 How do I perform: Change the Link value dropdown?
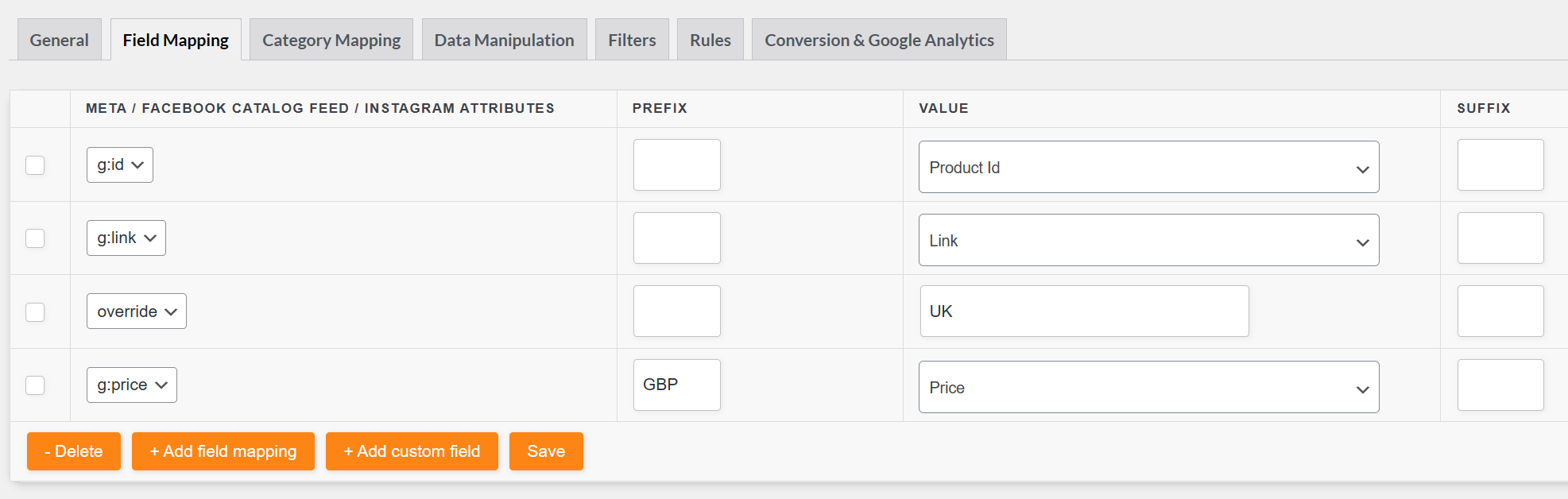click(x=1148, y=241)
